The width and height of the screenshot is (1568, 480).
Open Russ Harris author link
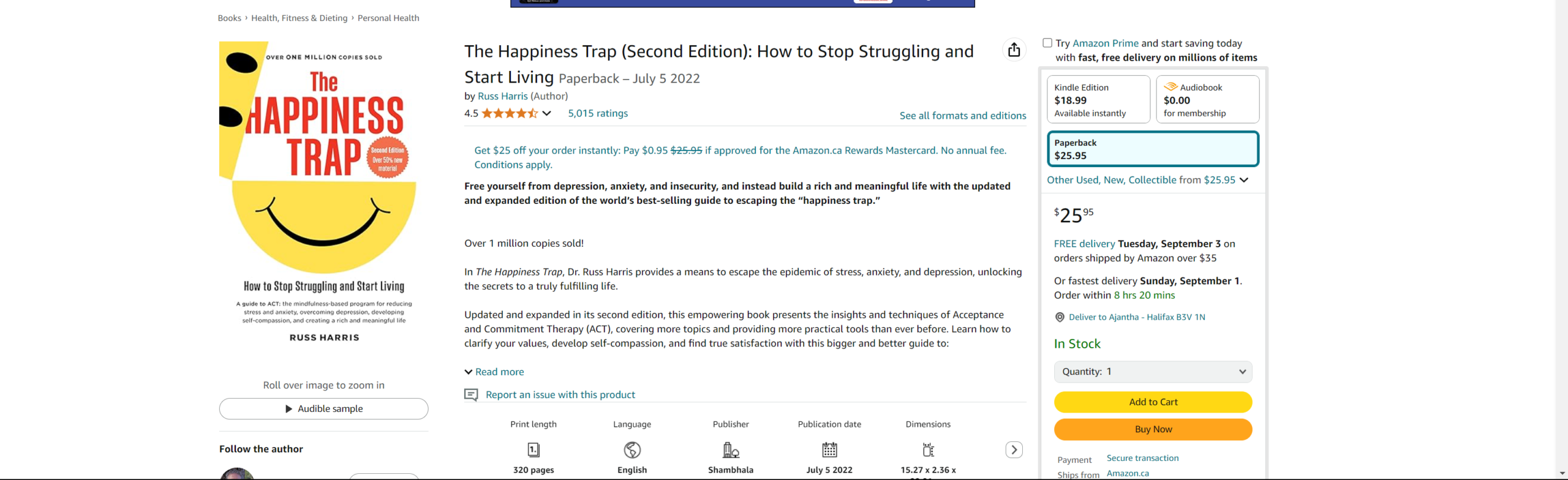point(502,96)
